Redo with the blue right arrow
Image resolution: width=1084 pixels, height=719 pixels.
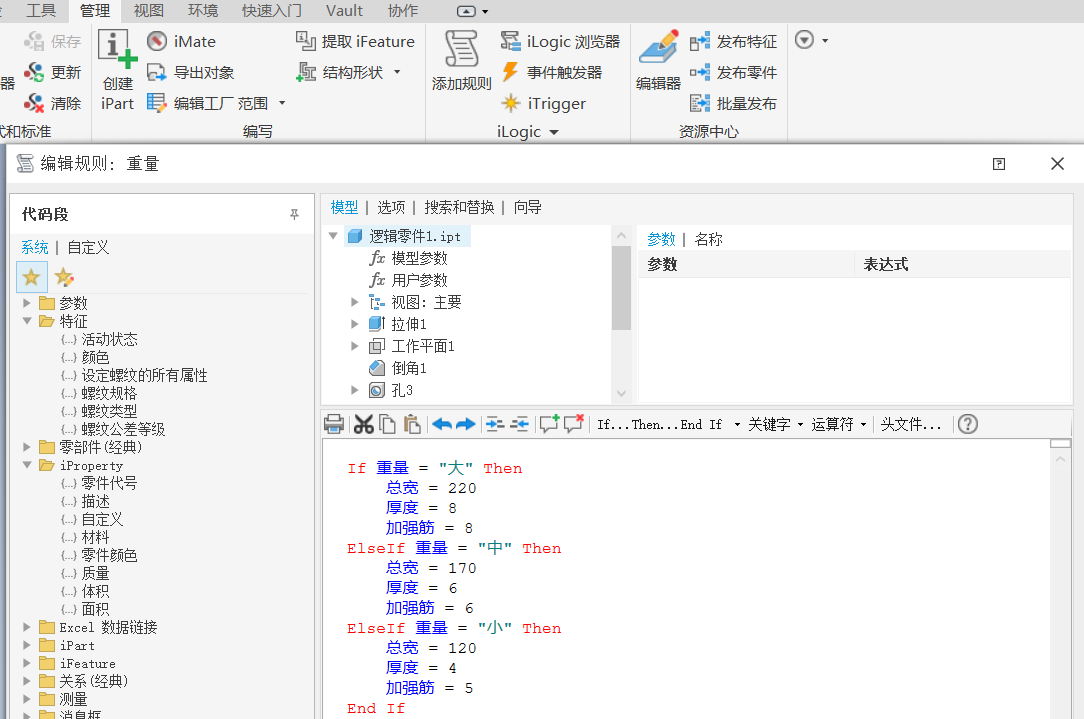pos(466,424)
